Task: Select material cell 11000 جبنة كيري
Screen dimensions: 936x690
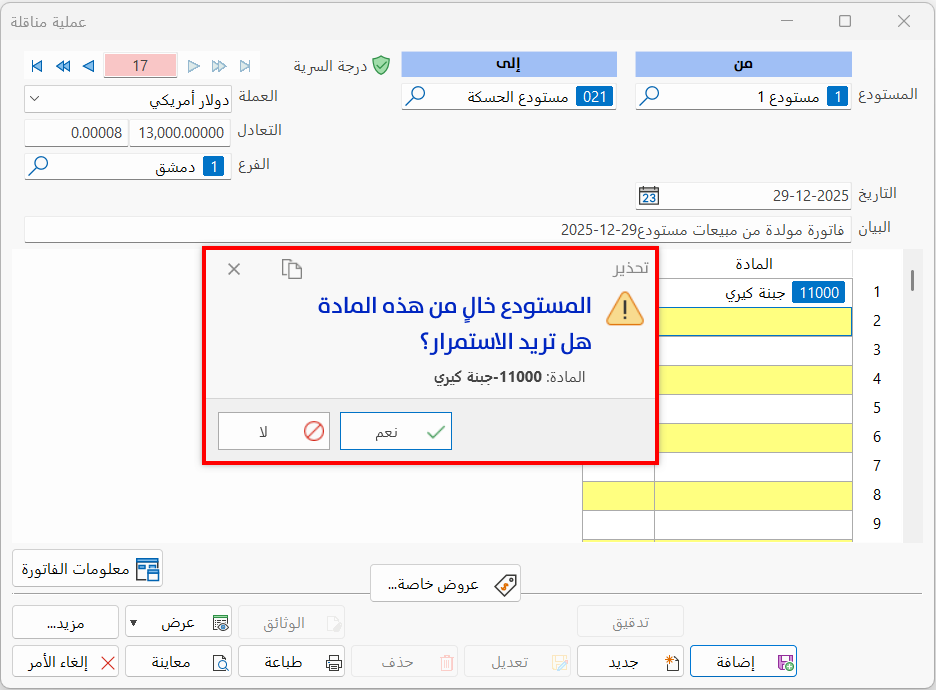Action: (x=754, y=292)
